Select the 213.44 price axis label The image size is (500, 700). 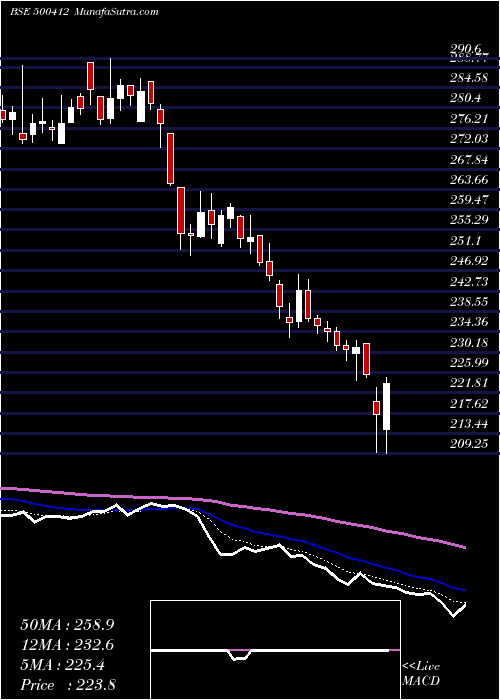click(x=469, y=424)
